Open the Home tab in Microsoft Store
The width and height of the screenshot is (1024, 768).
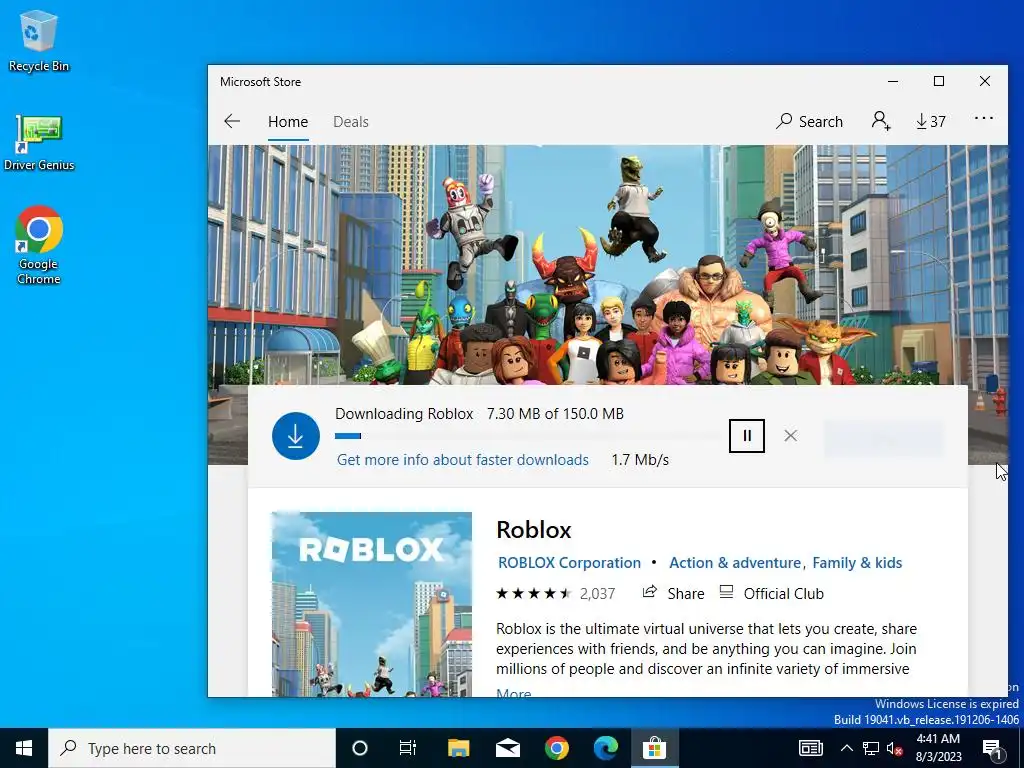point(288,121)
